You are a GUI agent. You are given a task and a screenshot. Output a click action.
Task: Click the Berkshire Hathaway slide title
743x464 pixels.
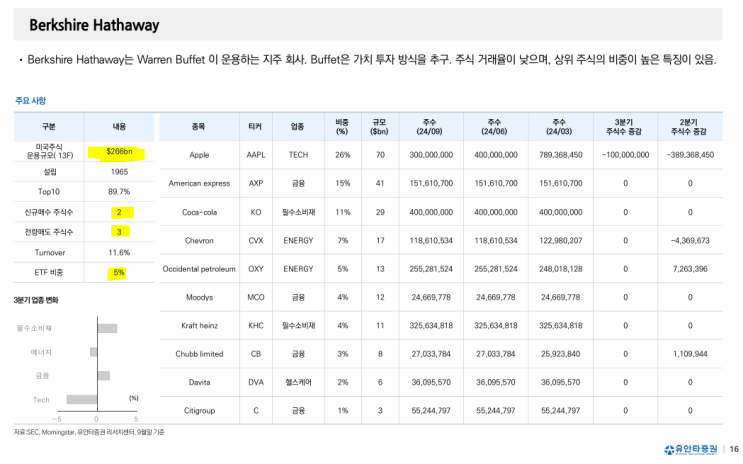coord(94,24)
